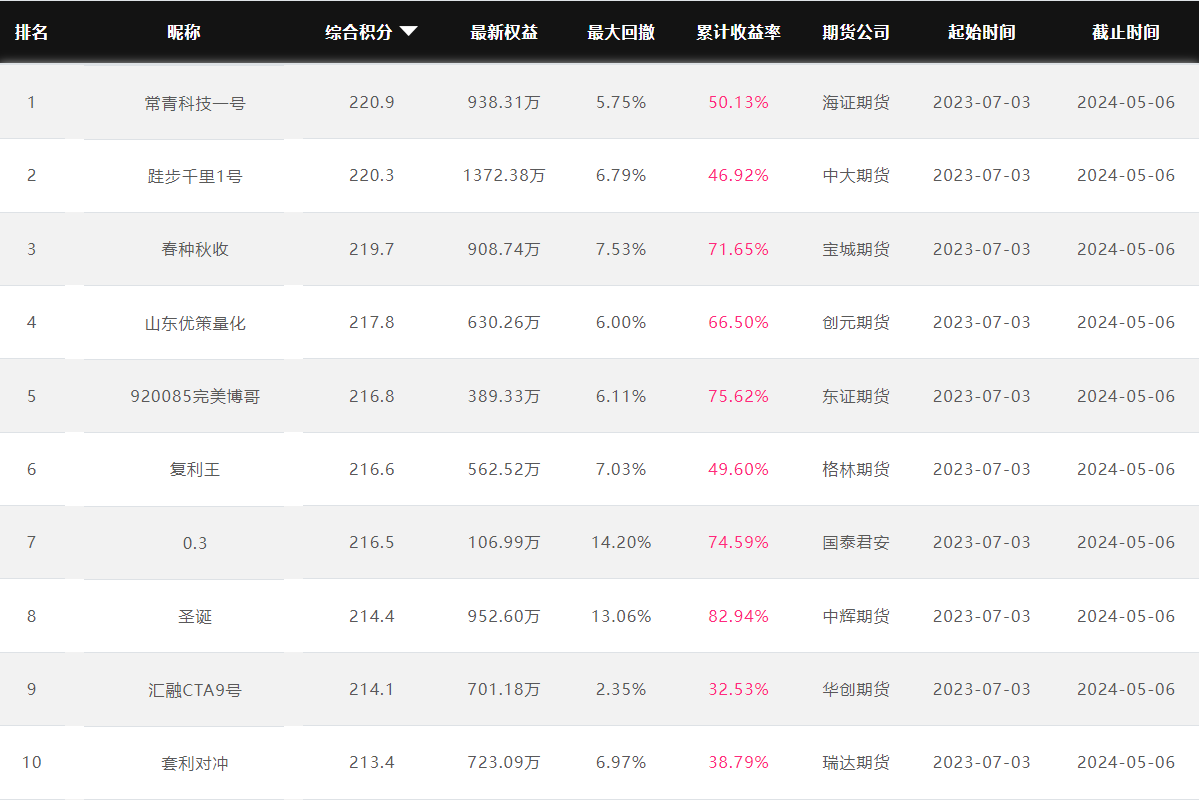
Task: Select the company 国泰君安
Action: [x=856, y=542]
